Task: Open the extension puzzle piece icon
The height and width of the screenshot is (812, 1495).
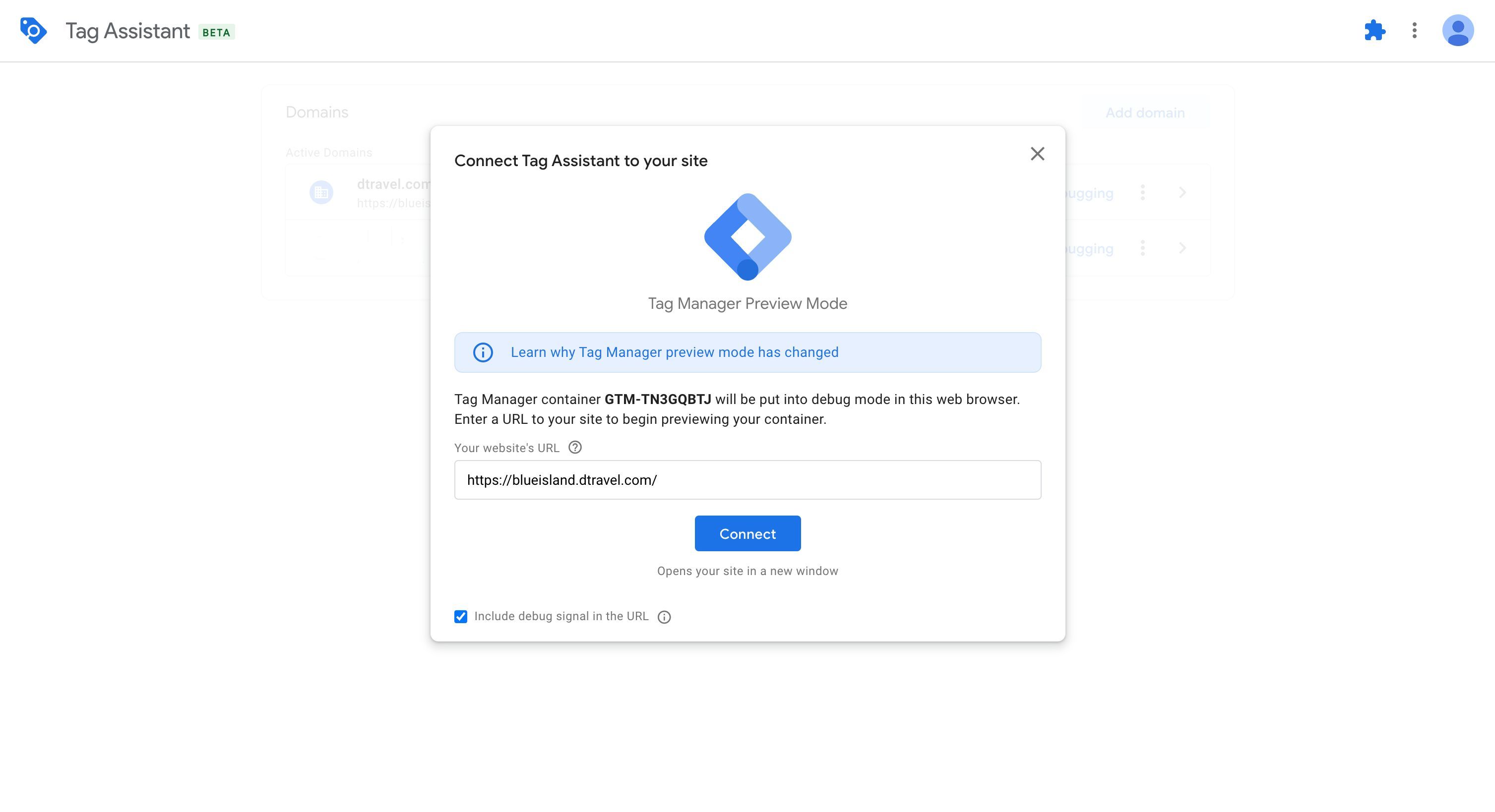Action: tap(1375, 30)
